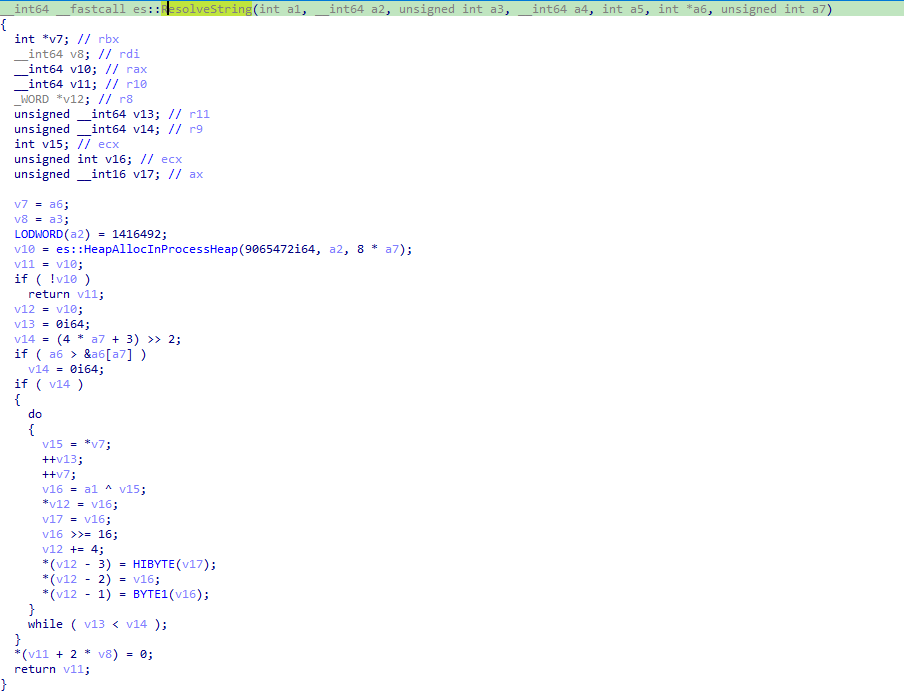Click the XOR line 'v16 = a1 ^ v15;'

tap(94, 489)
